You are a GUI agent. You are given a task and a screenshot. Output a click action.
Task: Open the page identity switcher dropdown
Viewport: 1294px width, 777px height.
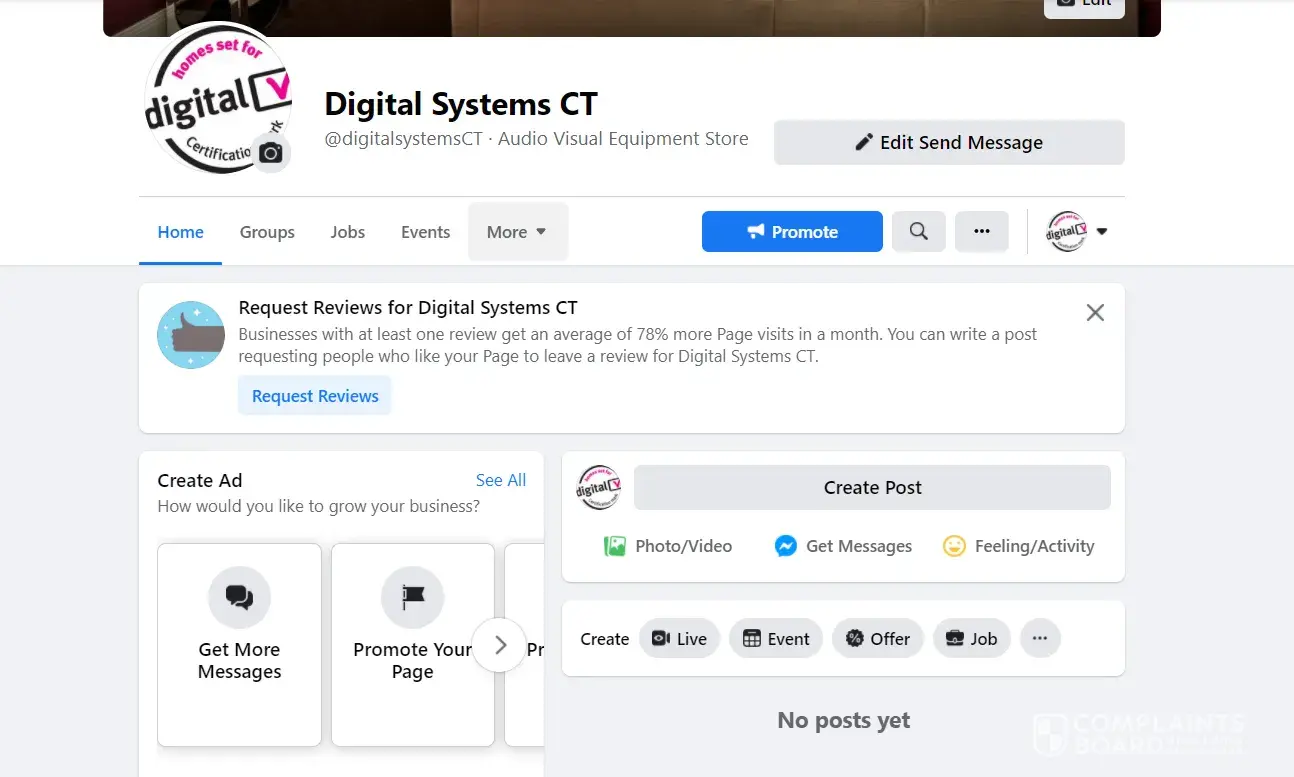pyautogui.click(x=1078, y=232)
